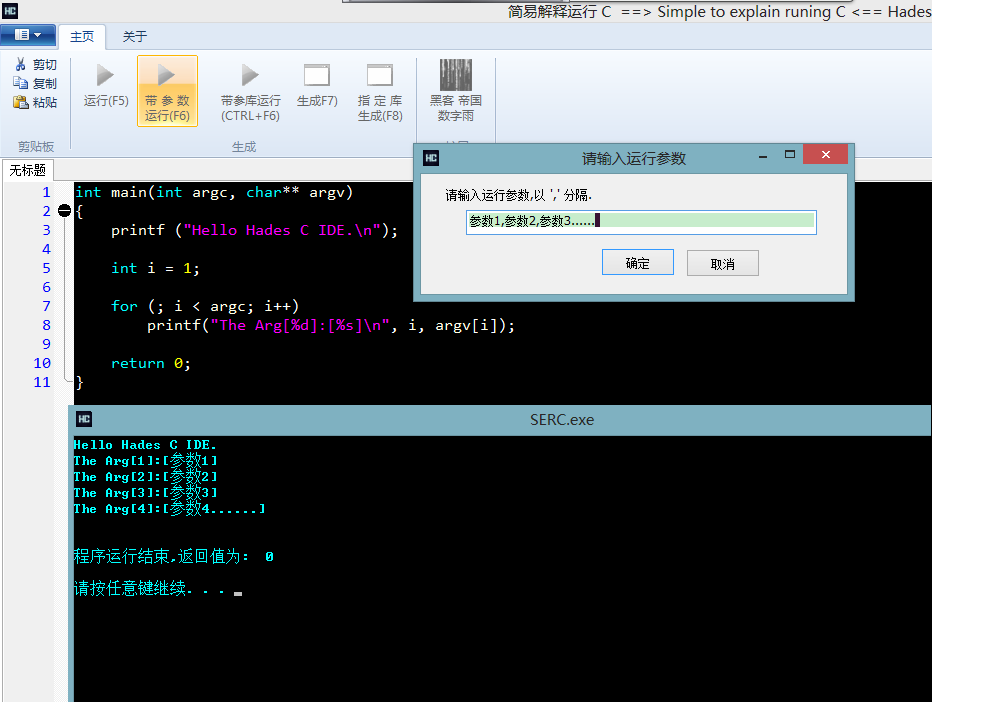This screenshot has height=702, width=997.
Task: Click the SERC.exe console title bar
Action: pos(500,420)
